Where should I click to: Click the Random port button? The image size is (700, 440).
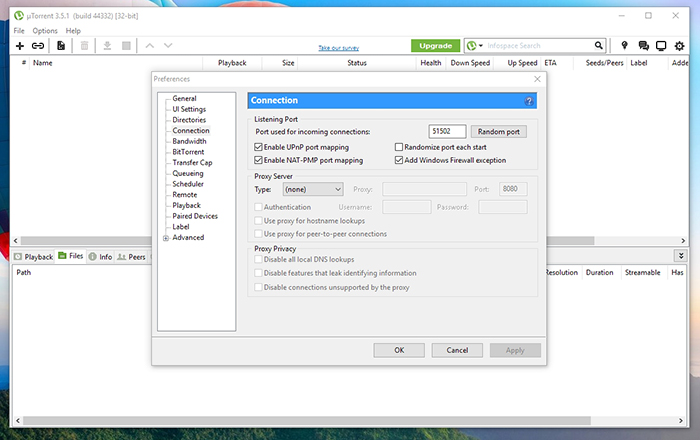click(x=499, y=132)
